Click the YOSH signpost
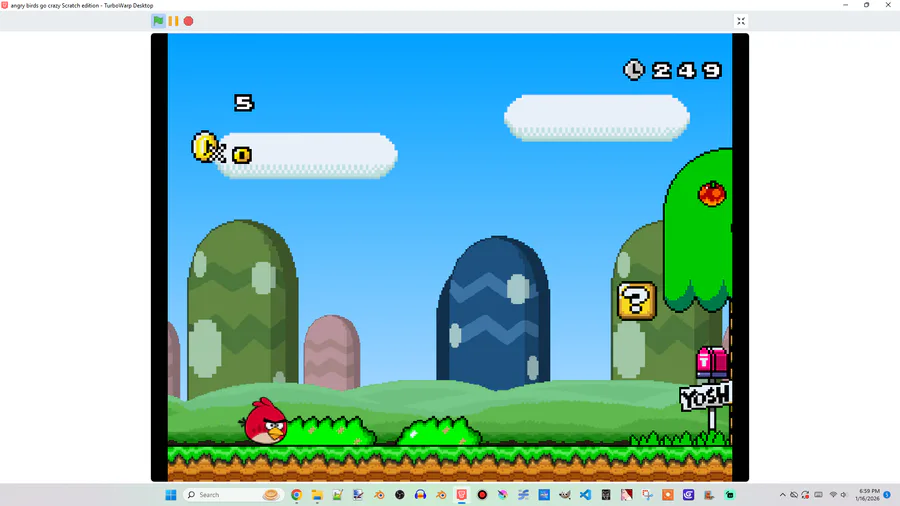The height and width of the screenshot is (506, 900). (705, 396)
